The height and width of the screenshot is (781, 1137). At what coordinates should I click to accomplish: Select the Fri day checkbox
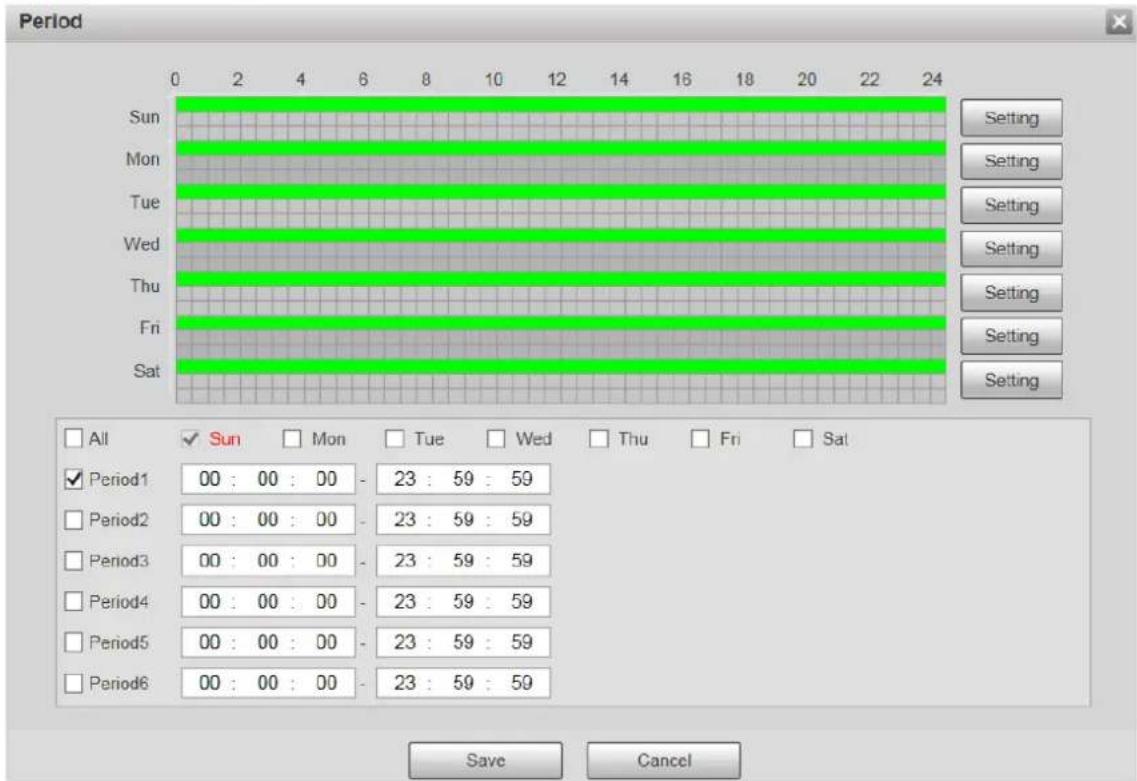coord(700,439)
